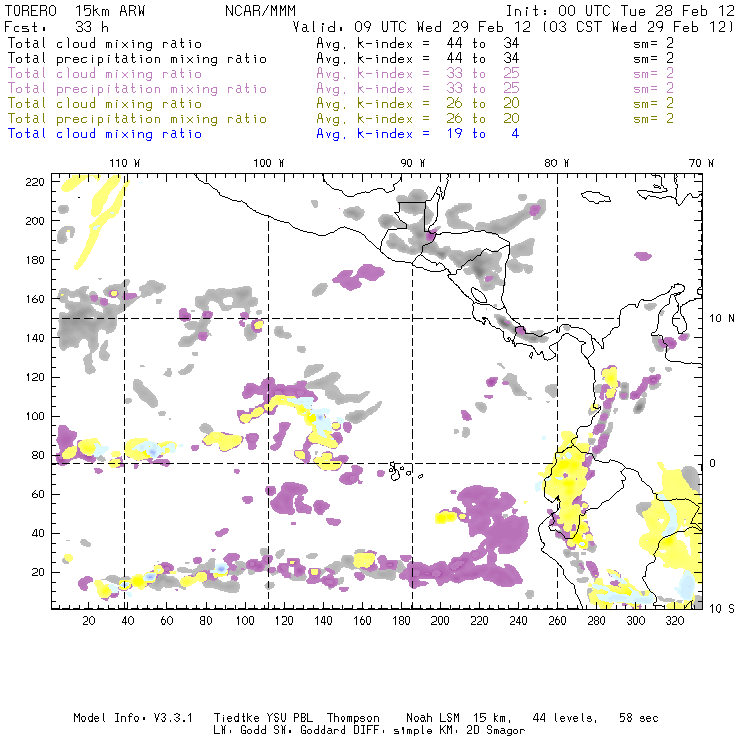Select the 'Goddard' shortwave label in the footer
The image size is (740, 740).
tap(323, 731)
